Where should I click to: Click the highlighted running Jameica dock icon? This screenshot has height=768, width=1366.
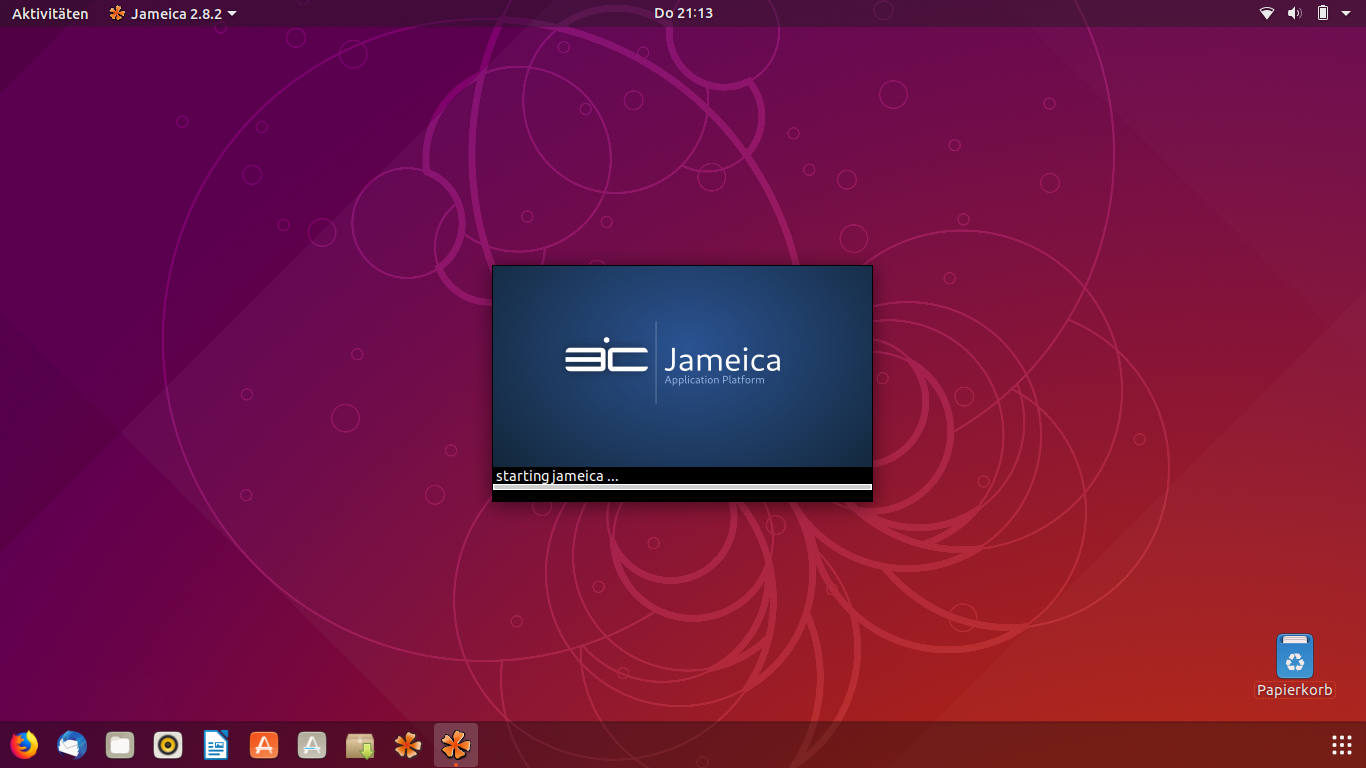456,745
